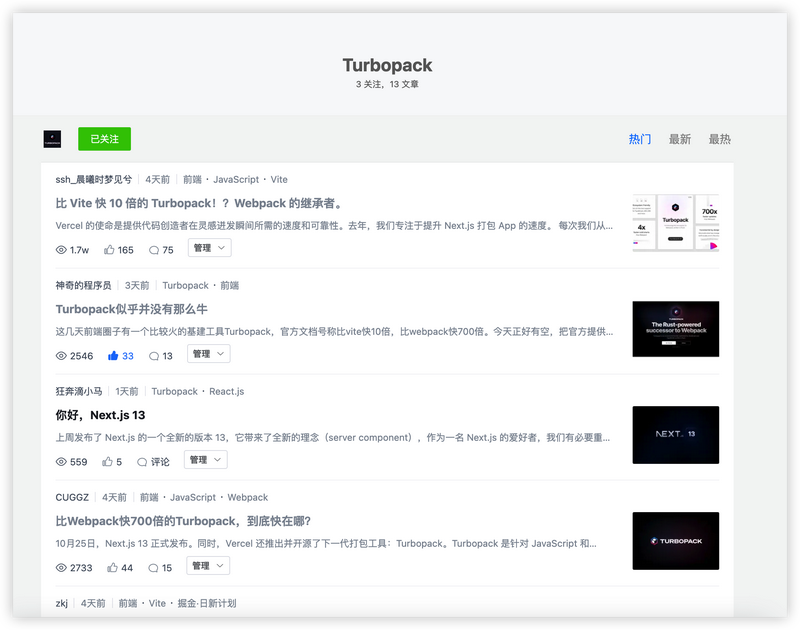Switch to the 最热 sorting tab

[722, 138]
